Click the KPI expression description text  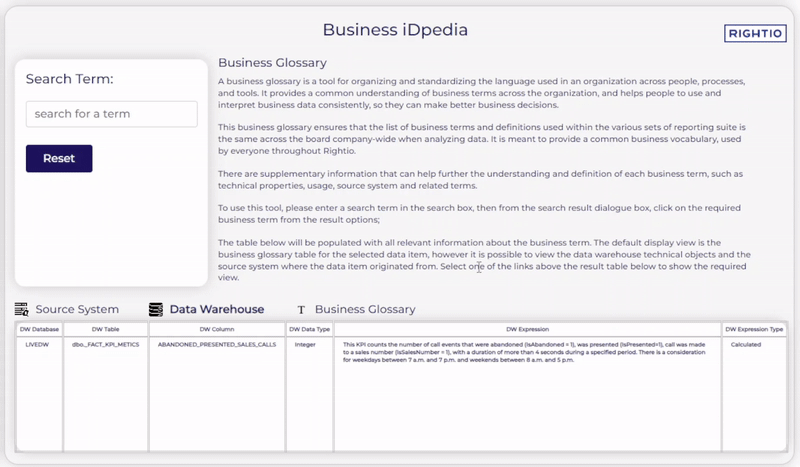tap(524, 352)
